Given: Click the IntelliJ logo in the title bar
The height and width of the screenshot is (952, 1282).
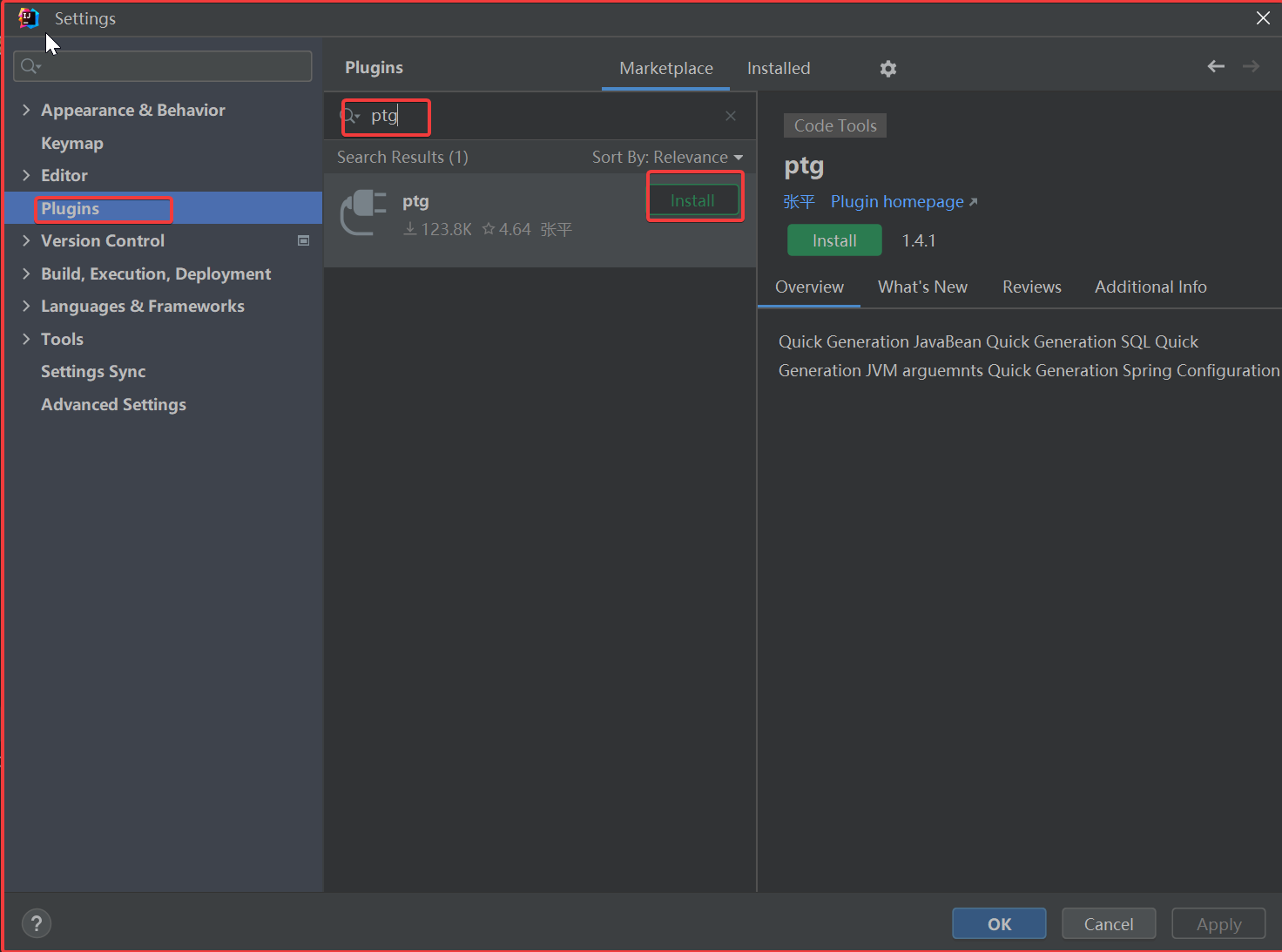Looking at the screenshot, I should pos(29,18).
